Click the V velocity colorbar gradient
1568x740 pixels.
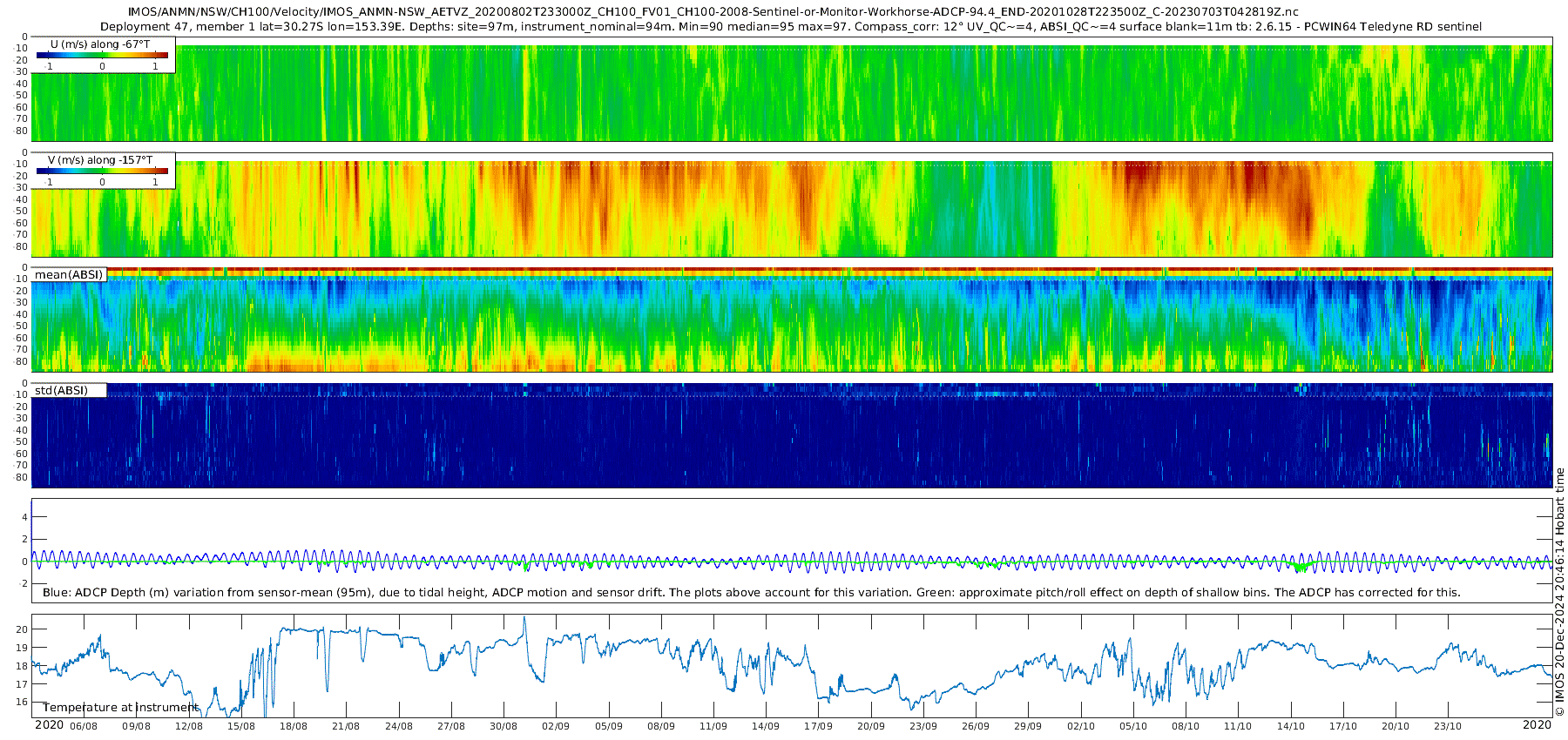pyautogui.click(x=102, y=172)
